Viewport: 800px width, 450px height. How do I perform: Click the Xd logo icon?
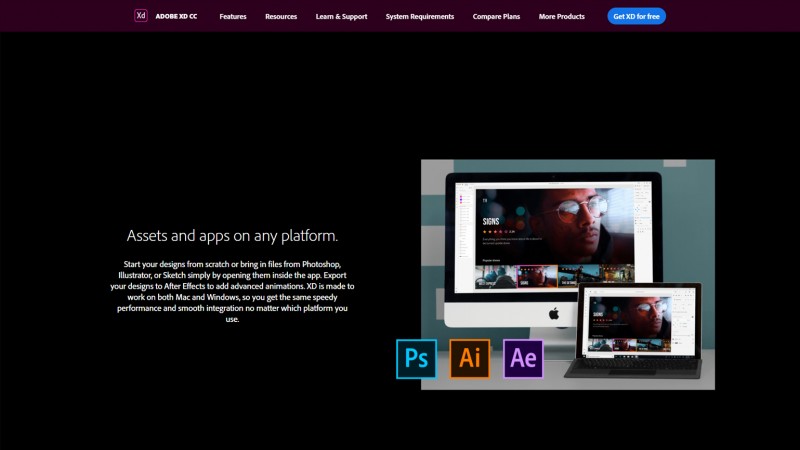pos(141,16)
